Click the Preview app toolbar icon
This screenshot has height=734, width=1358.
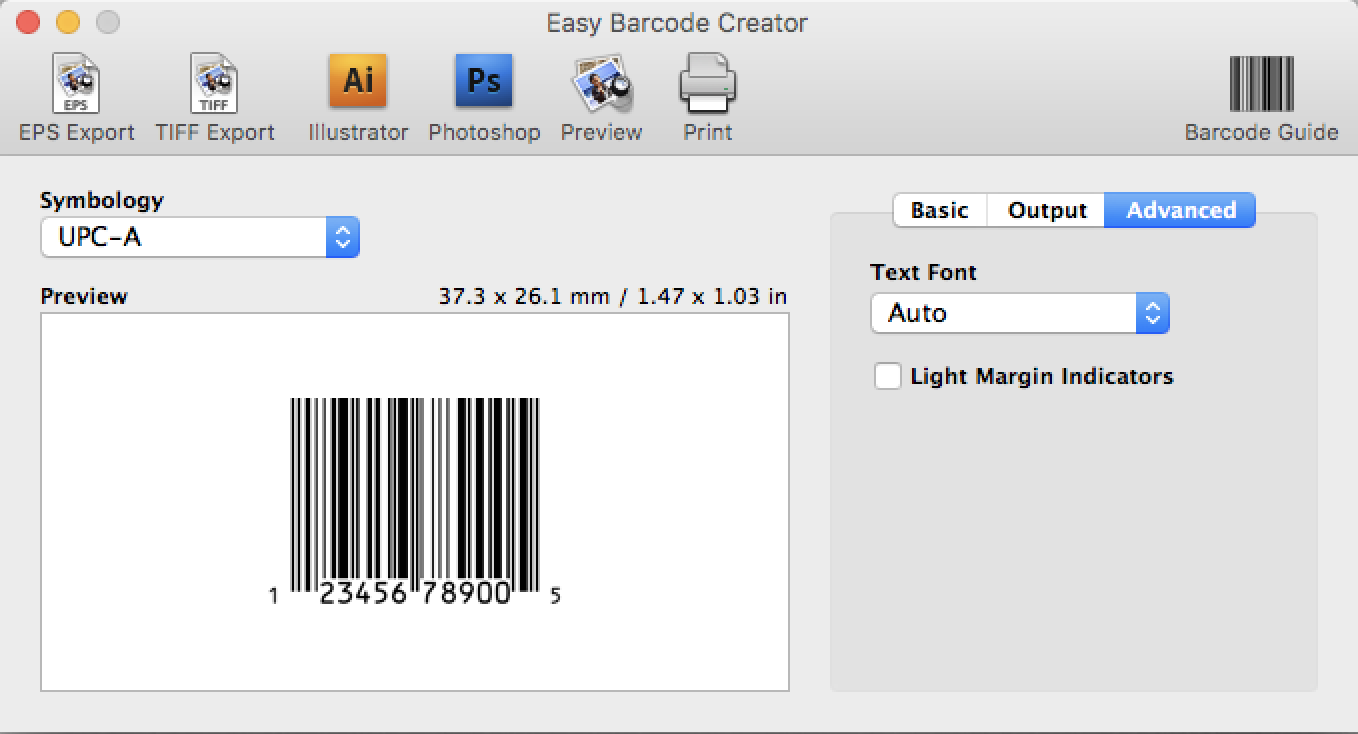point(601,85)
